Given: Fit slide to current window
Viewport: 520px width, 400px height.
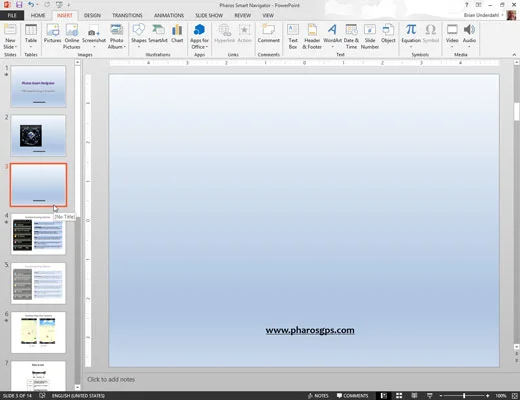Looking at the screenshot, I should coord(515,396).
